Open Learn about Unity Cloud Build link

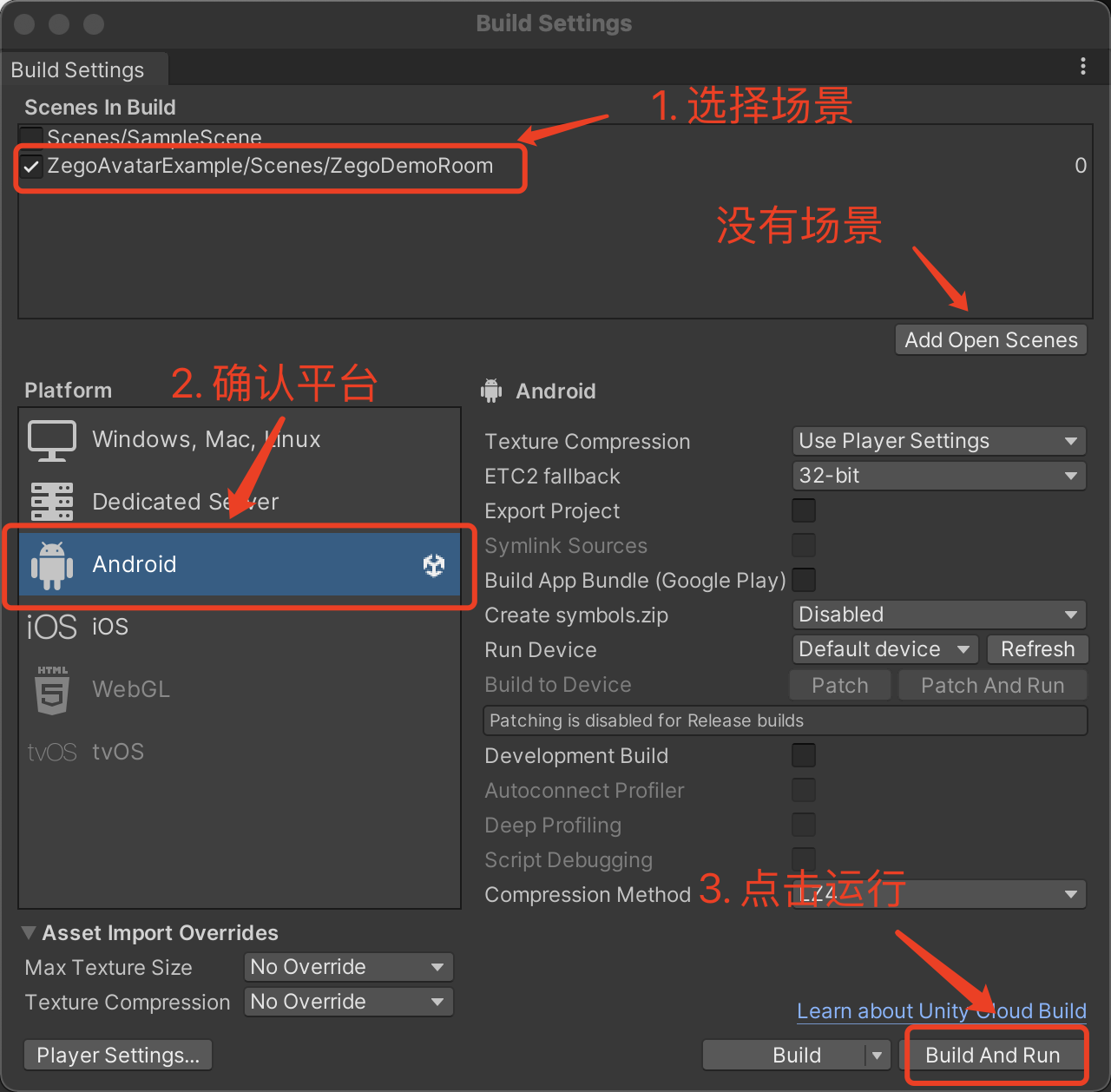941,1011
